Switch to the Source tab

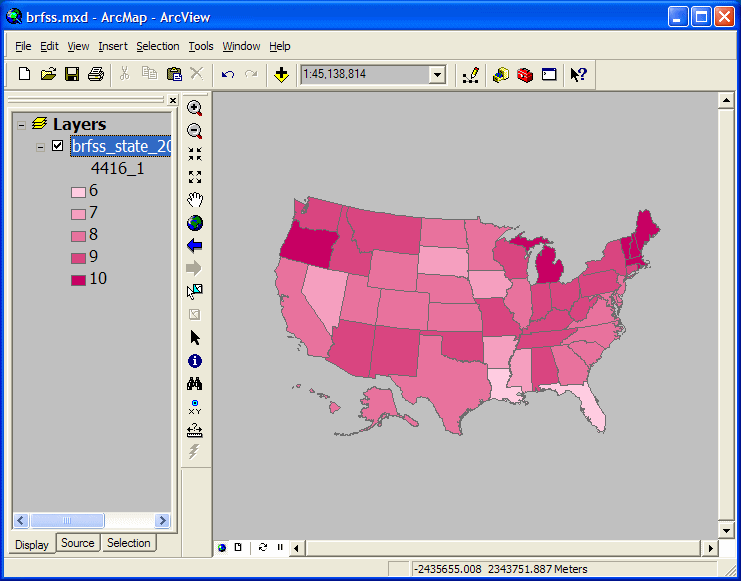tap(77, 544)
